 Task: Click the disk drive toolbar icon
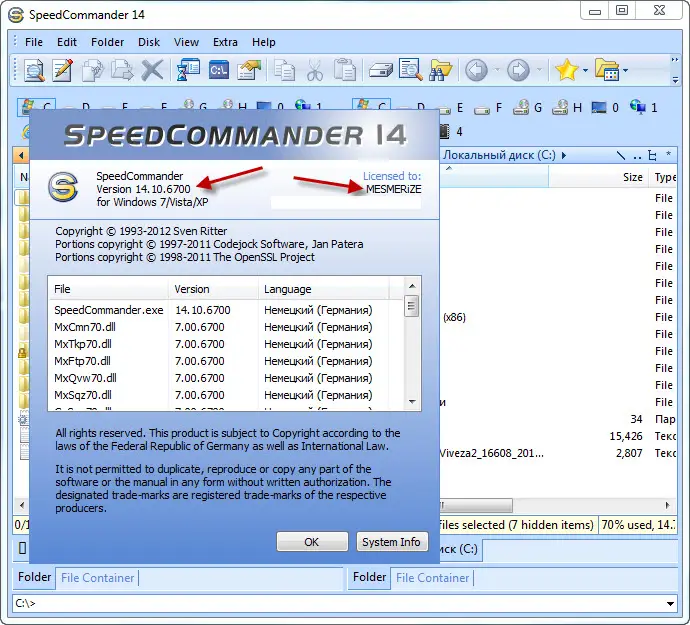[x=380, y=70]
